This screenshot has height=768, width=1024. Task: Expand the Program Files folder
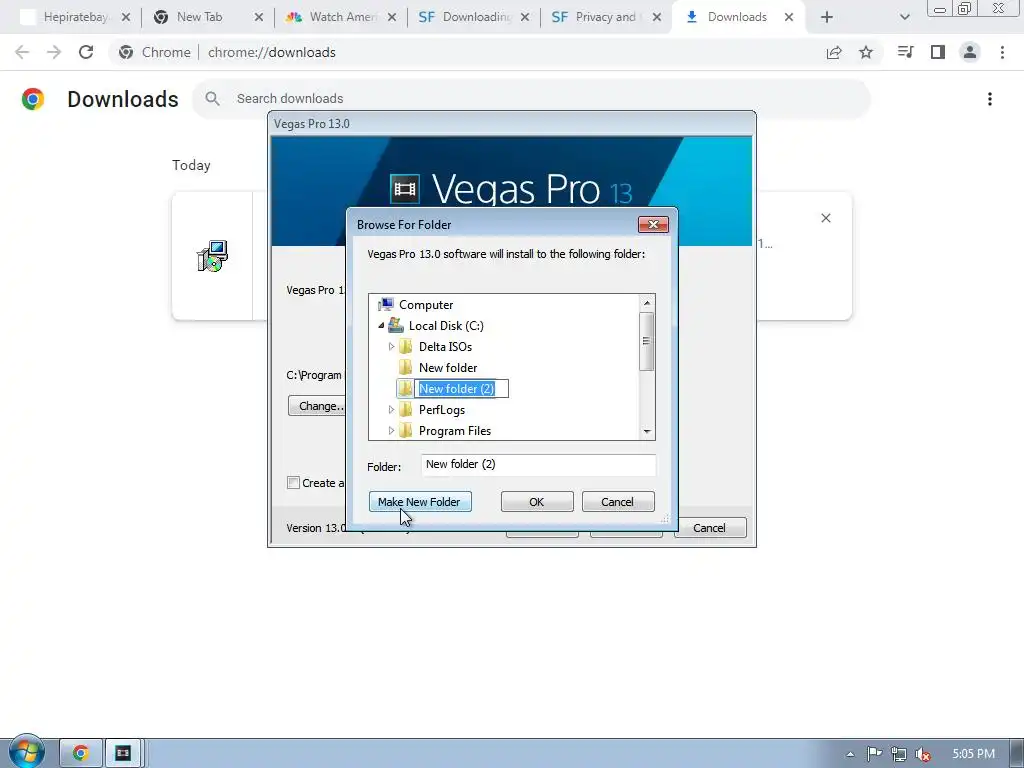391,430
